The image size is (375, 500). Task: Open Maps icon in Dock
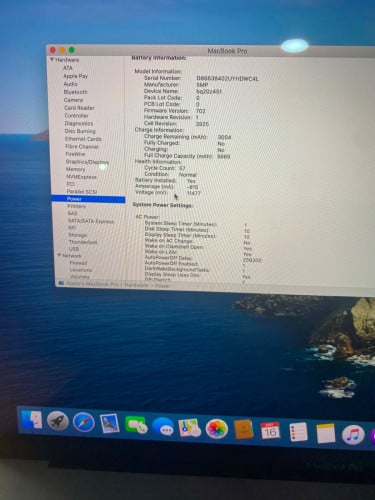point(190,428)
